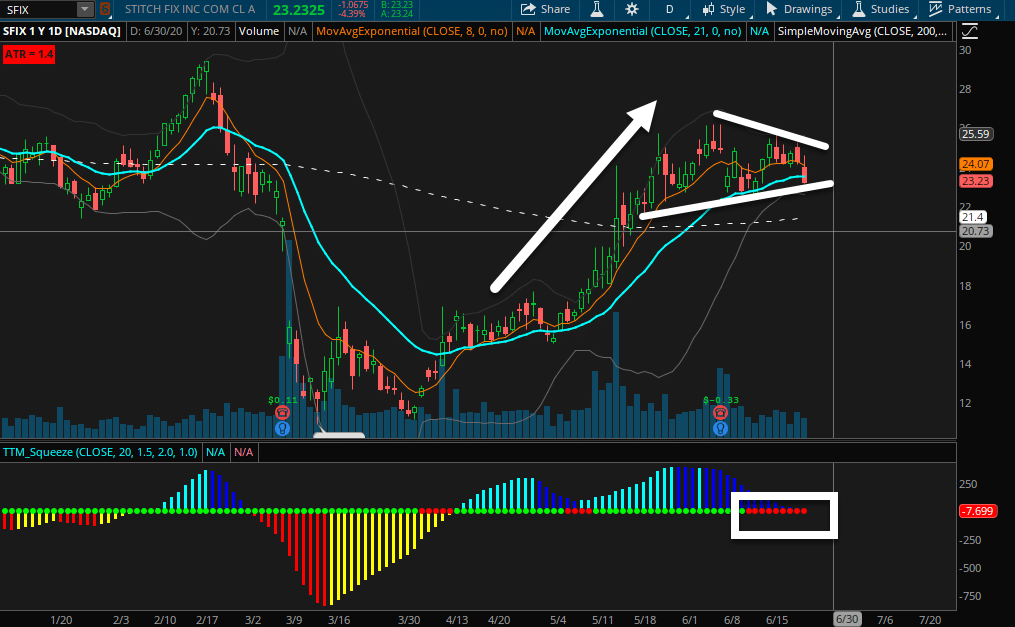
Task: Click the orange number 6 link icon
Action: click(x=105, y=10)
